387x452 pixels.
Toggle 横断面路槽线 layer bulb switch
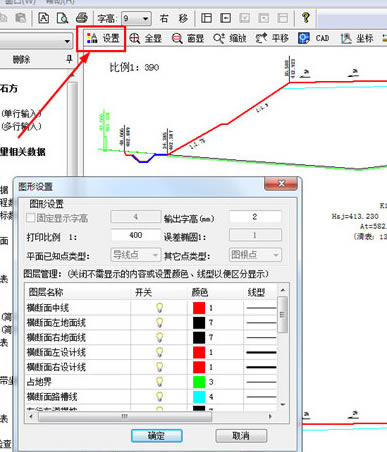[x=160, y=397]
